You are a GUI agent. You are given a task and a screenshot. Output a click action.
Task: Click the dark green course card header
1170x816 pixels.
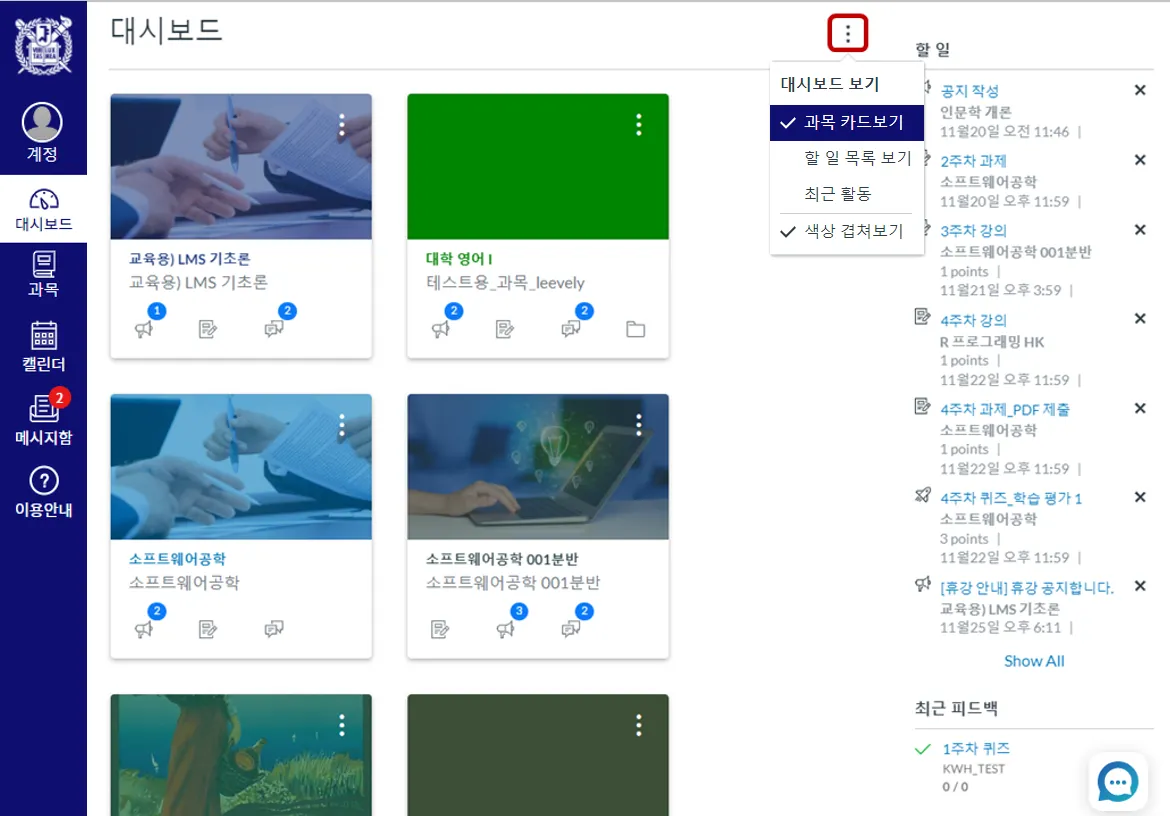point(538,755)
